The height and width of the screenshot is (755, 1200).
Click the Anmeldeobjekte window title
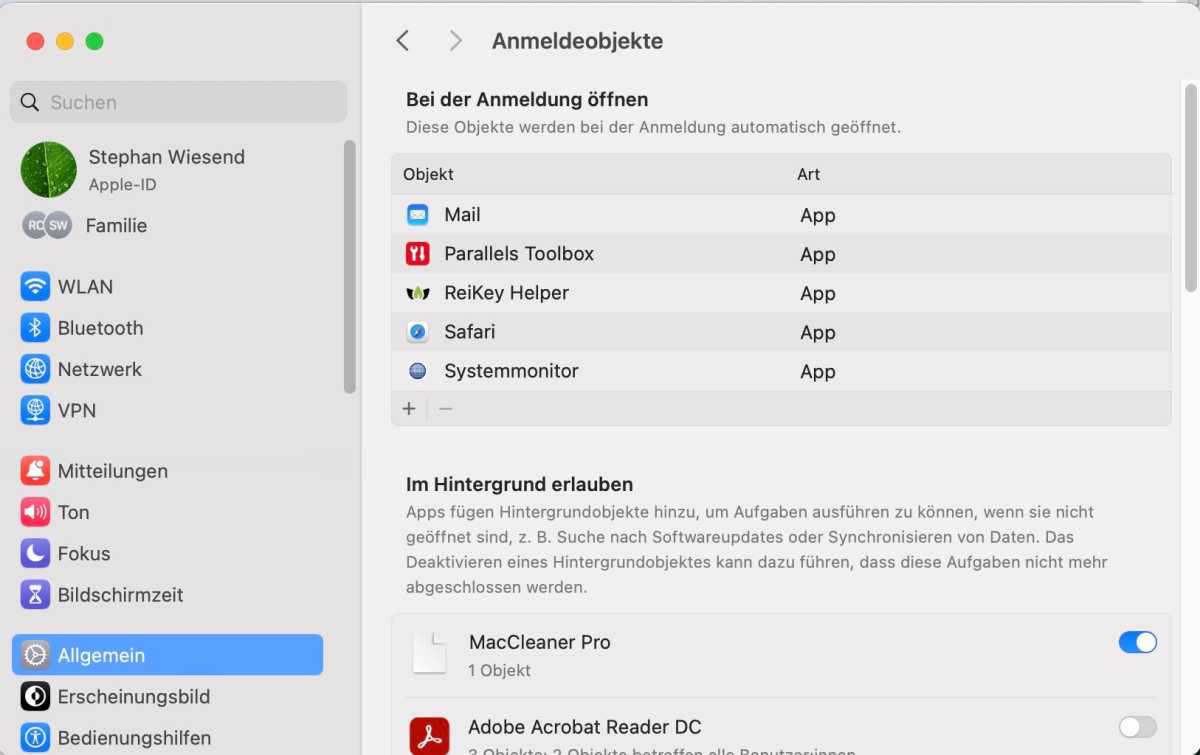click(577, 41)
